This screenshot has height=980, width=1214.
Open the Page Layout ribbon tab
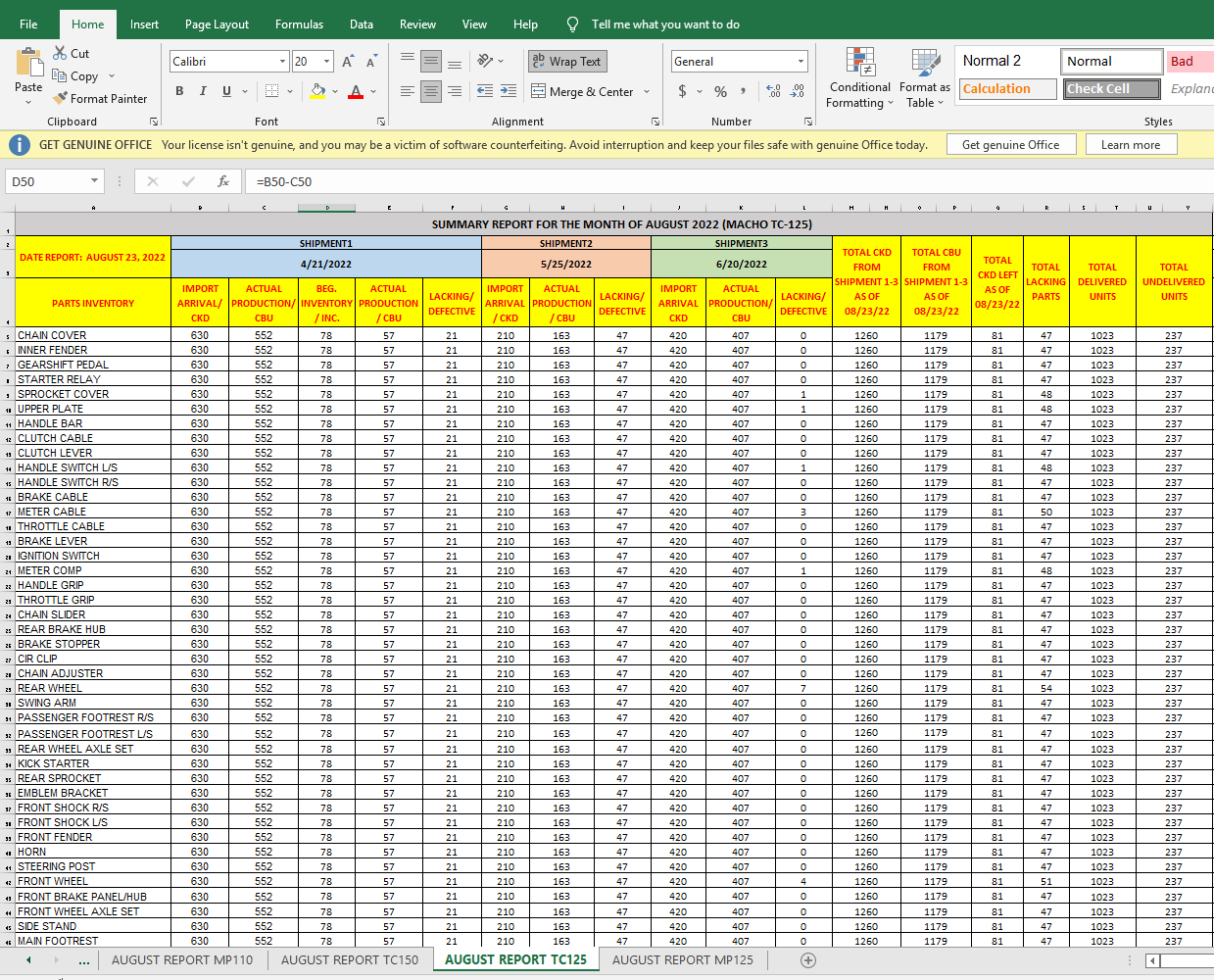tap(217, 24)
